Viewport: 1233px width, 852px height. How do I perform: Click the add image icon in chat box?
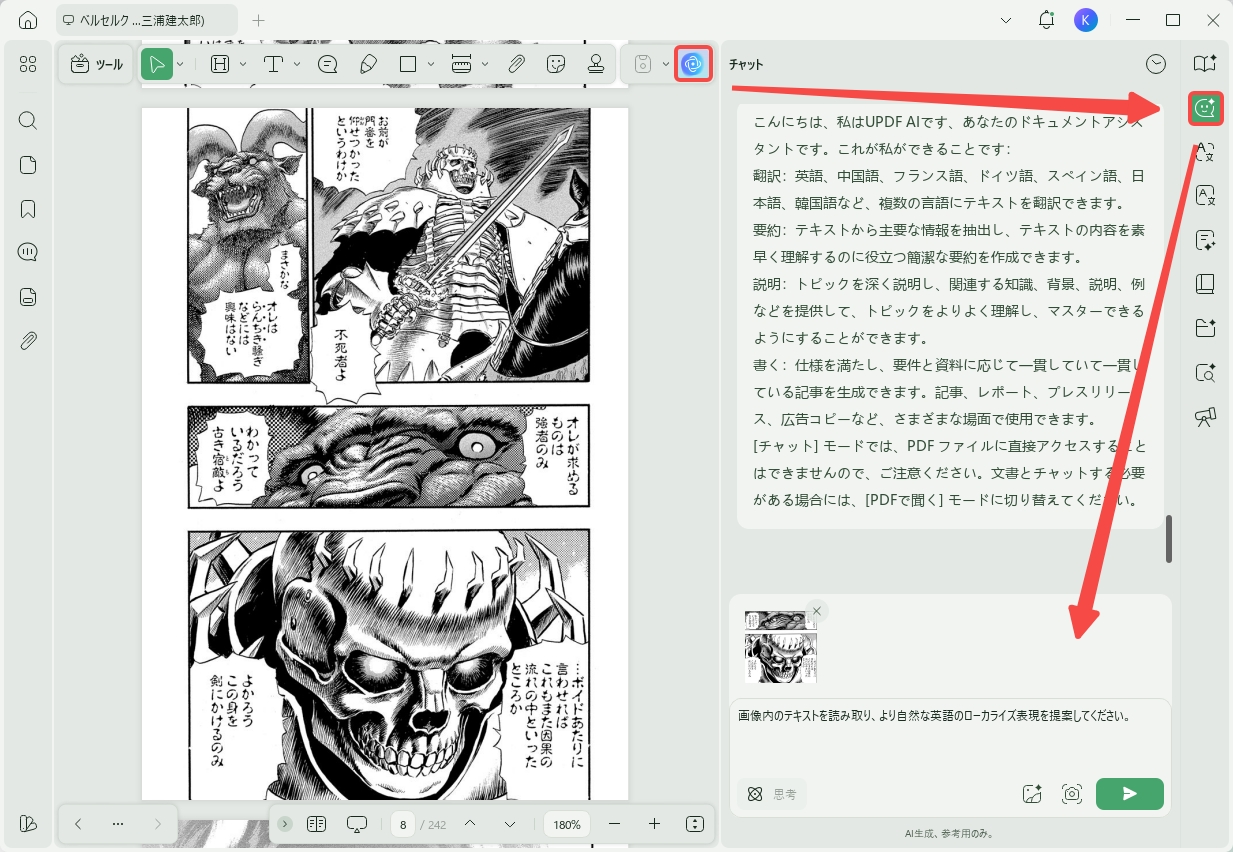[1033, 793]
